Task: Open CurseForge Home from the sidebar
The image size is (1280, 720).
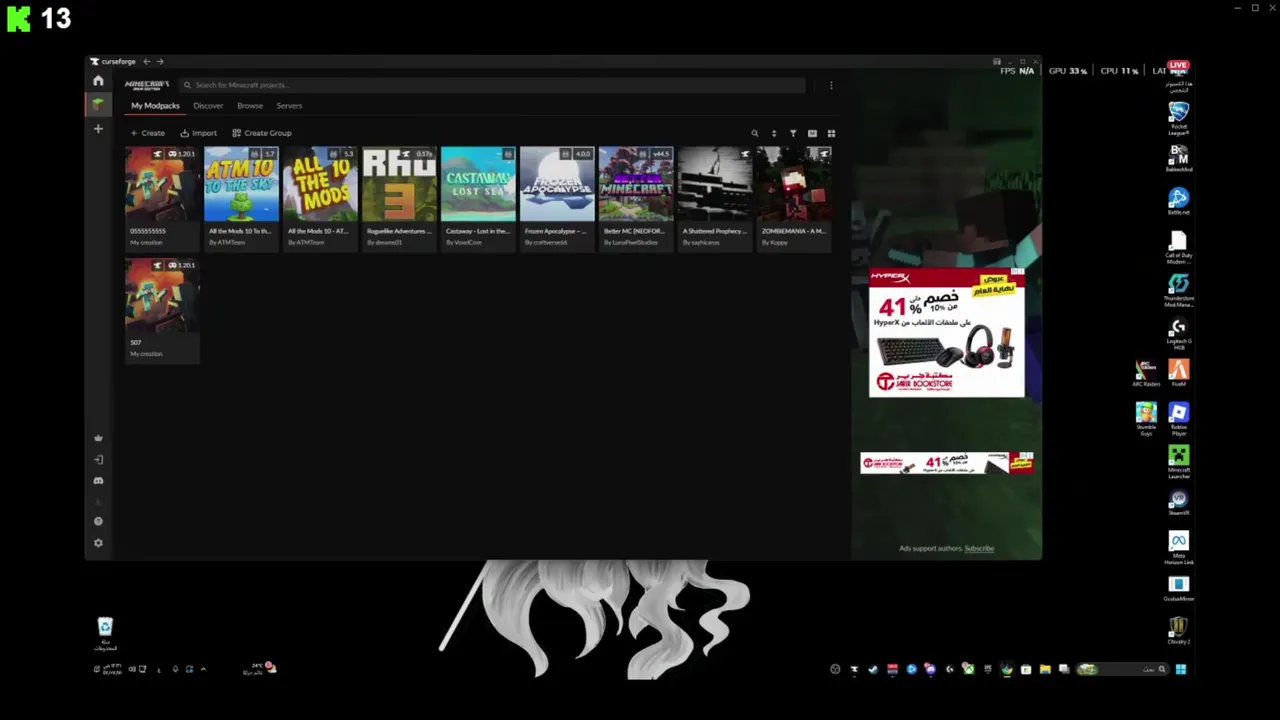Action: point(98,81)
